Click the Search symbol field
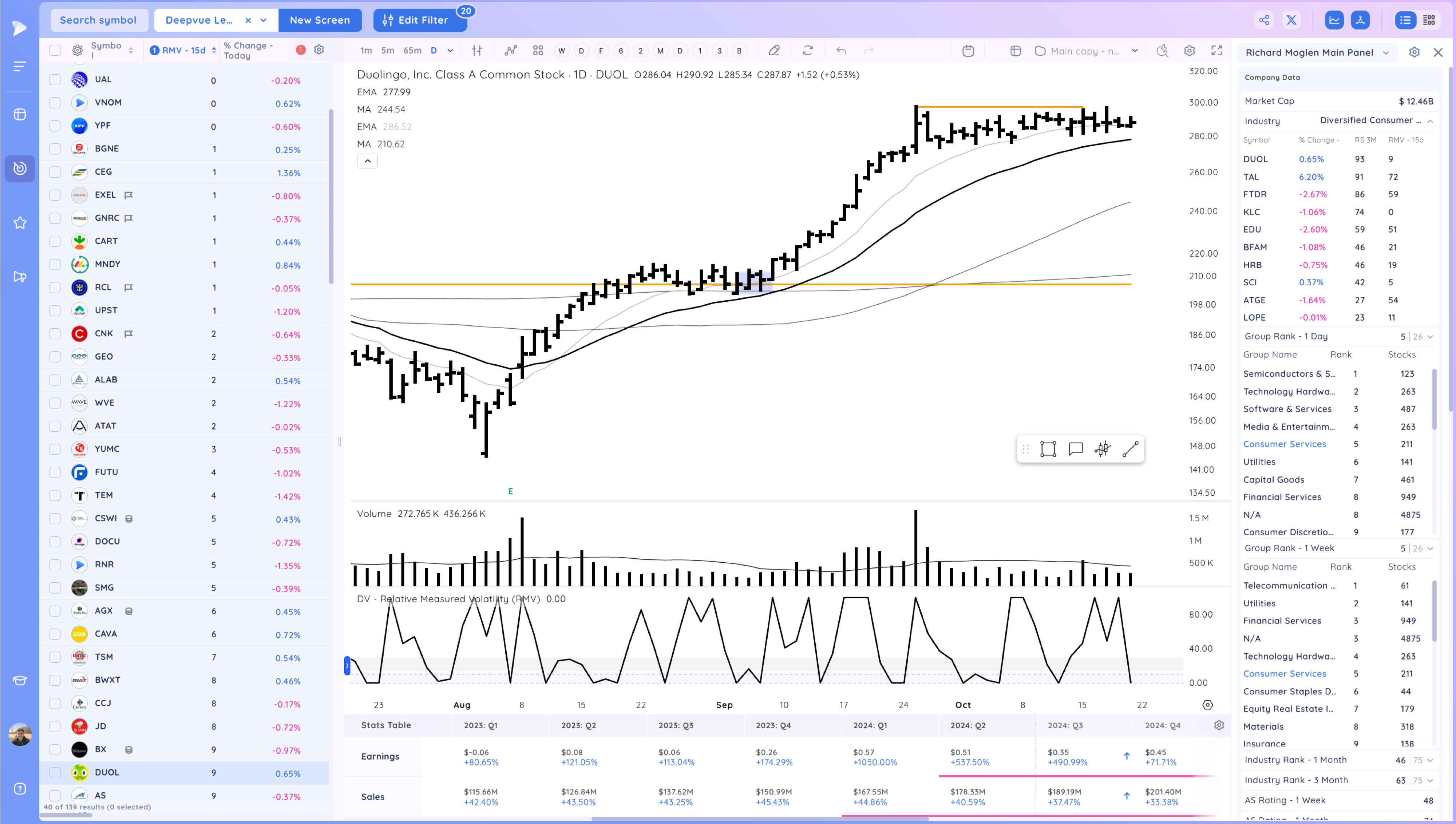 click(99, 20)
